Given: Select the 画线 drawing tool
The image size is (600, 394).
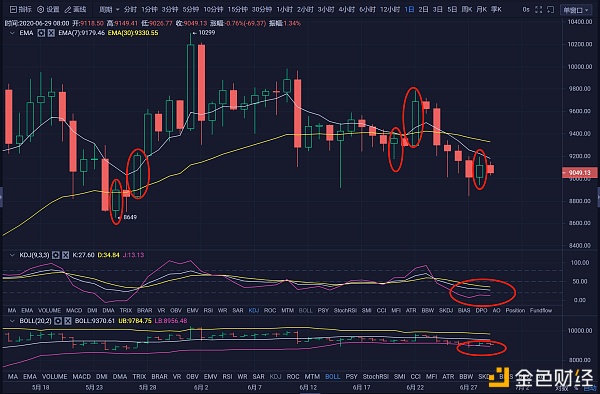Looking at the screenshot, I should click(x=75, y=9).
